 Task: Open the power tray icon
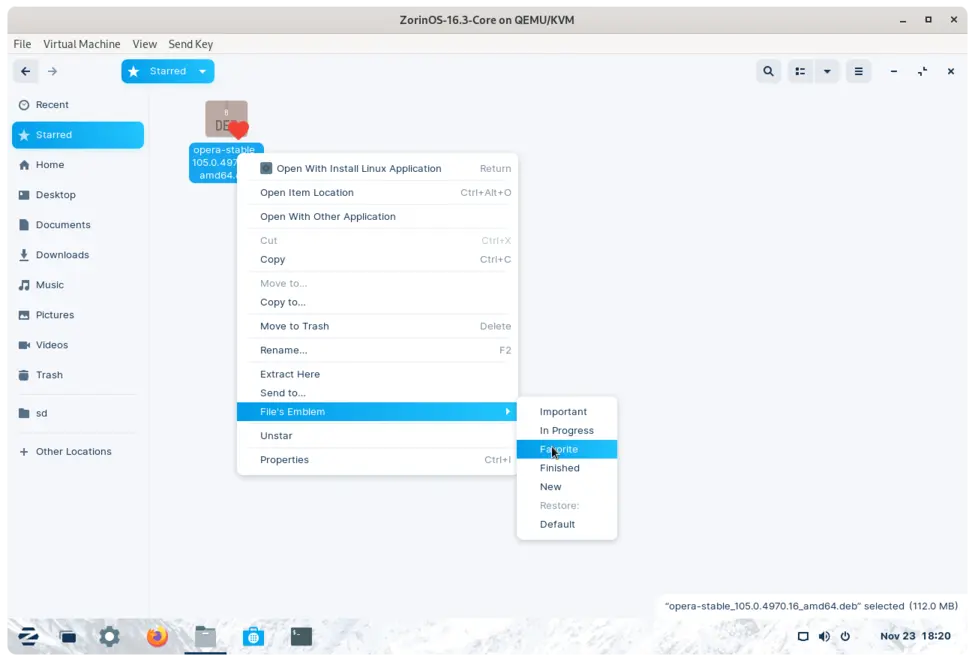pyautogui.click(x=845, y=637)
